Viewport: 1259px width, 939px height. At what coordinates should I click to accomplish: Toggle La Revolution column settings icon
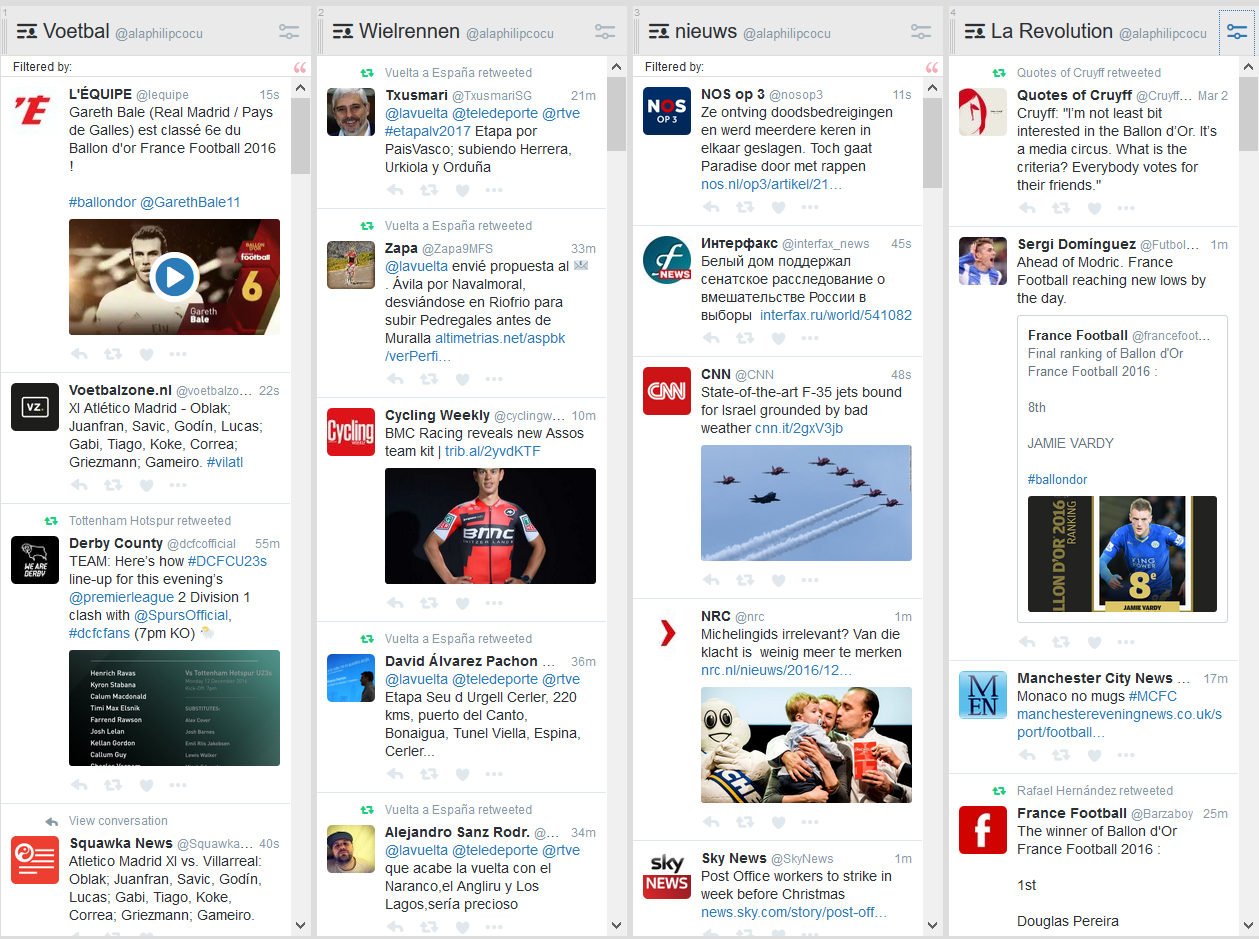[x=1237, y=32]
